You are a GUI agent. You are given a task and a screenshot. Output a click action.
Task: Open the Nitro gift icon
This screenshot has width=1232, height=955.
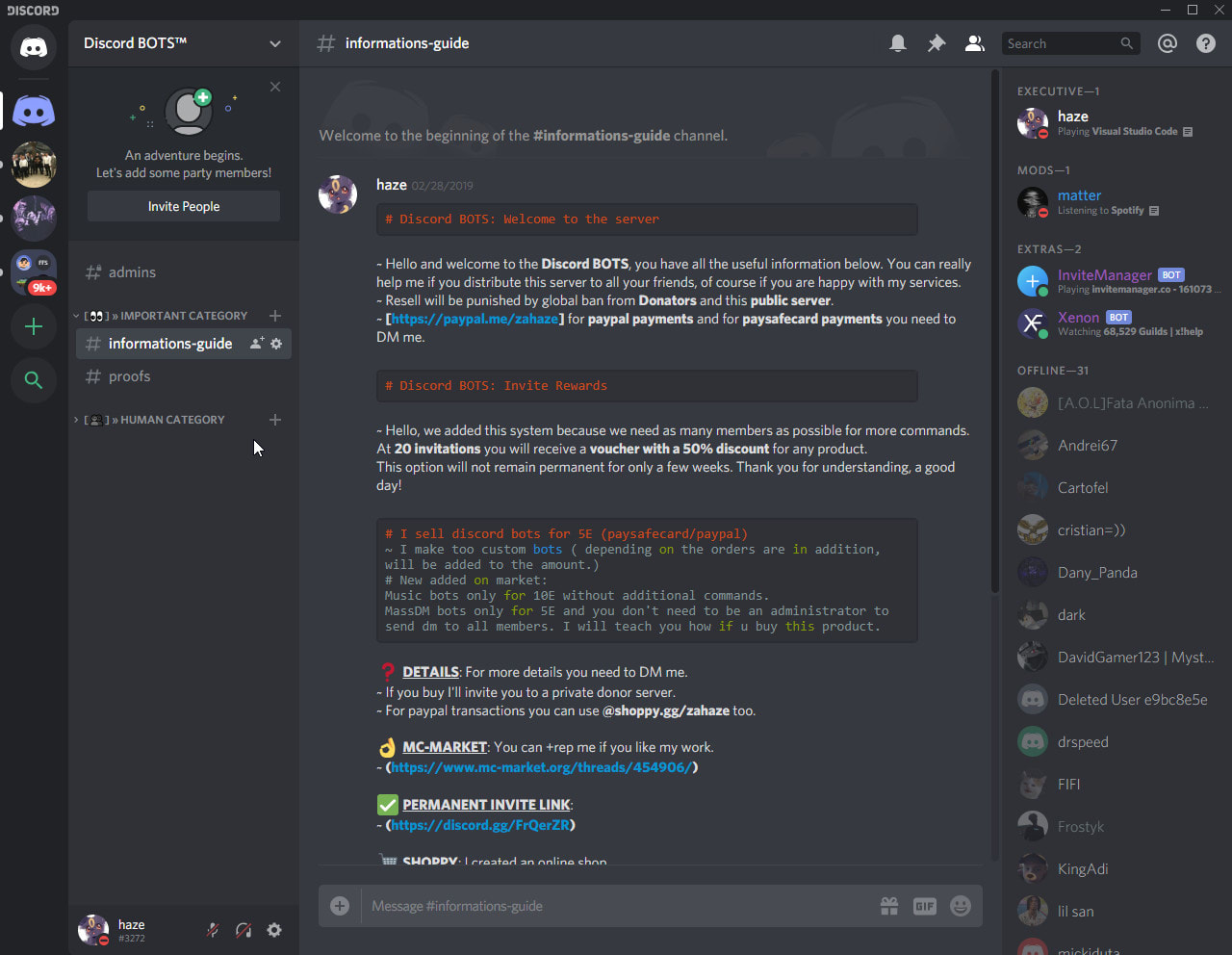click(889, 906)
